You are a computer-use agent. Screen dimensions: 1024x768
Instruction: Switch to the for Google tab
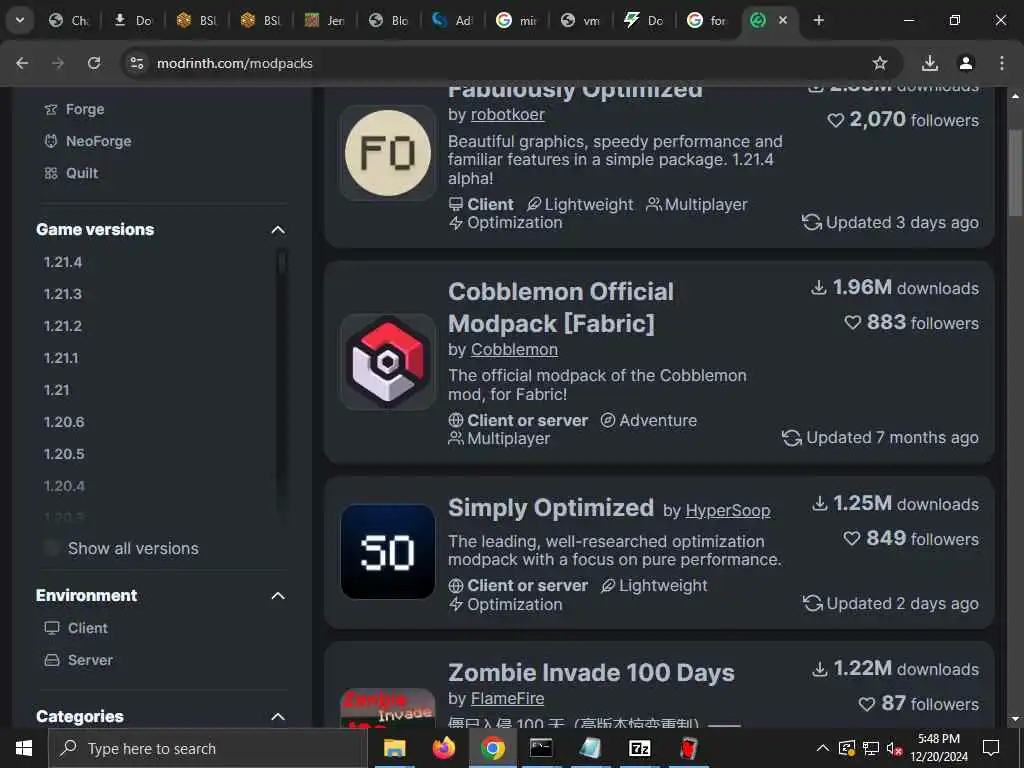(x=709, y=20)
